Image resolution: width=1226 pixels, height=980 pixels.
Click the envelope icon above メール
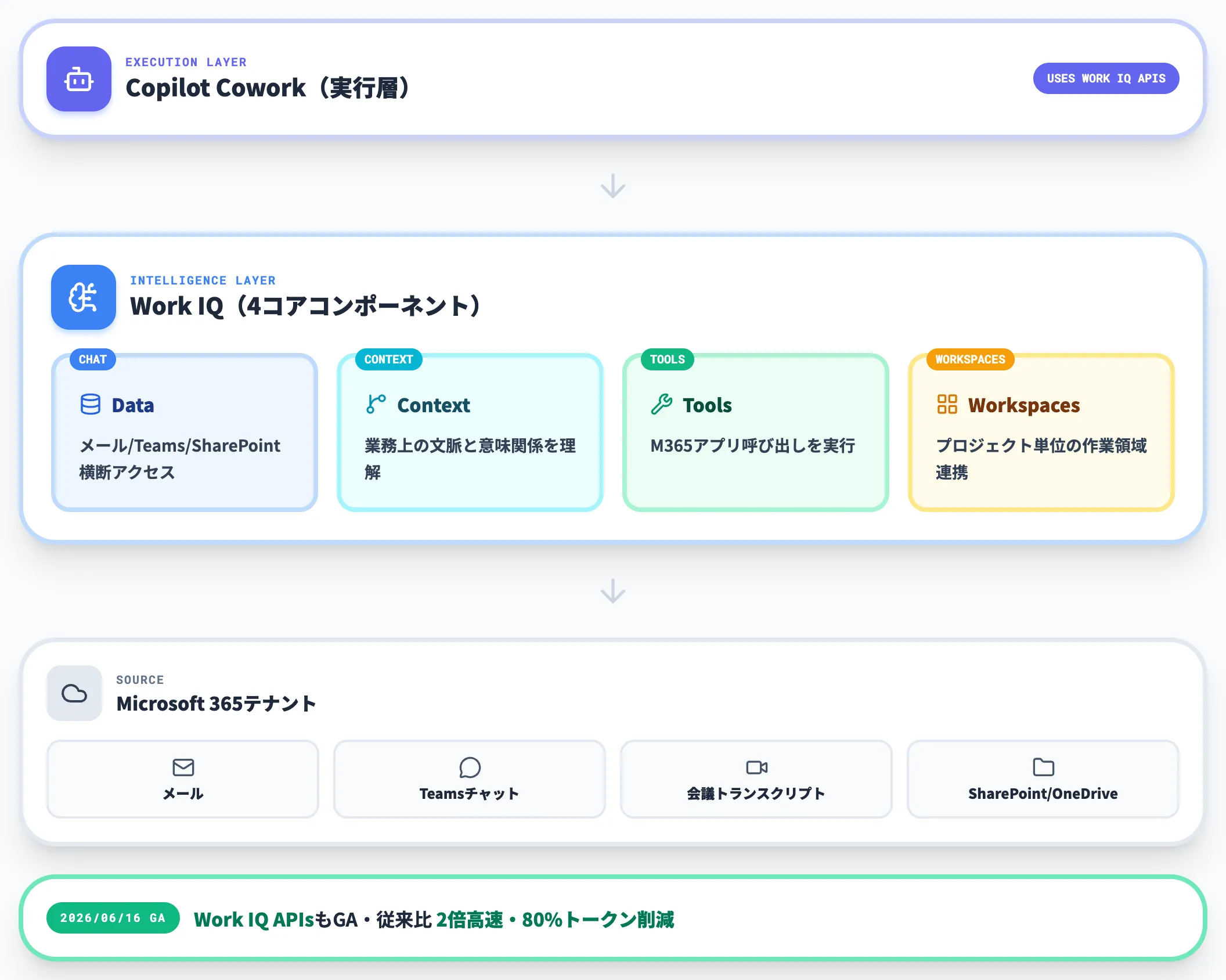183,768
